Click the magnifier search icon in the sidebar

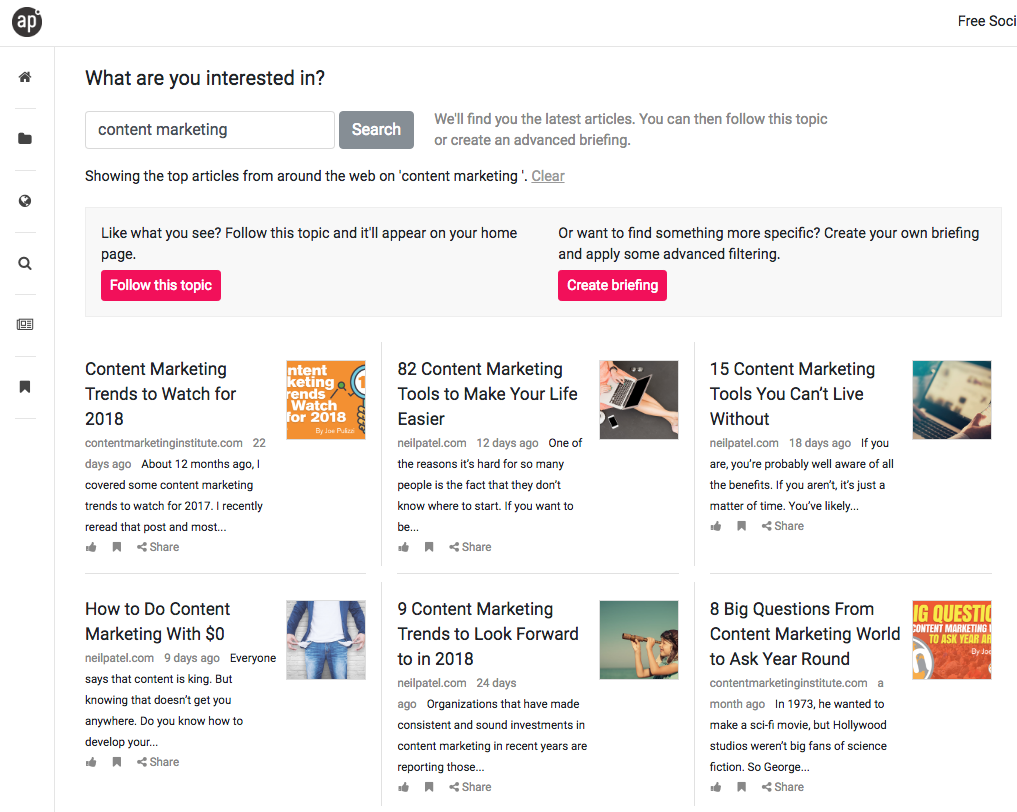pyautogui.click(x=25, y=264)
